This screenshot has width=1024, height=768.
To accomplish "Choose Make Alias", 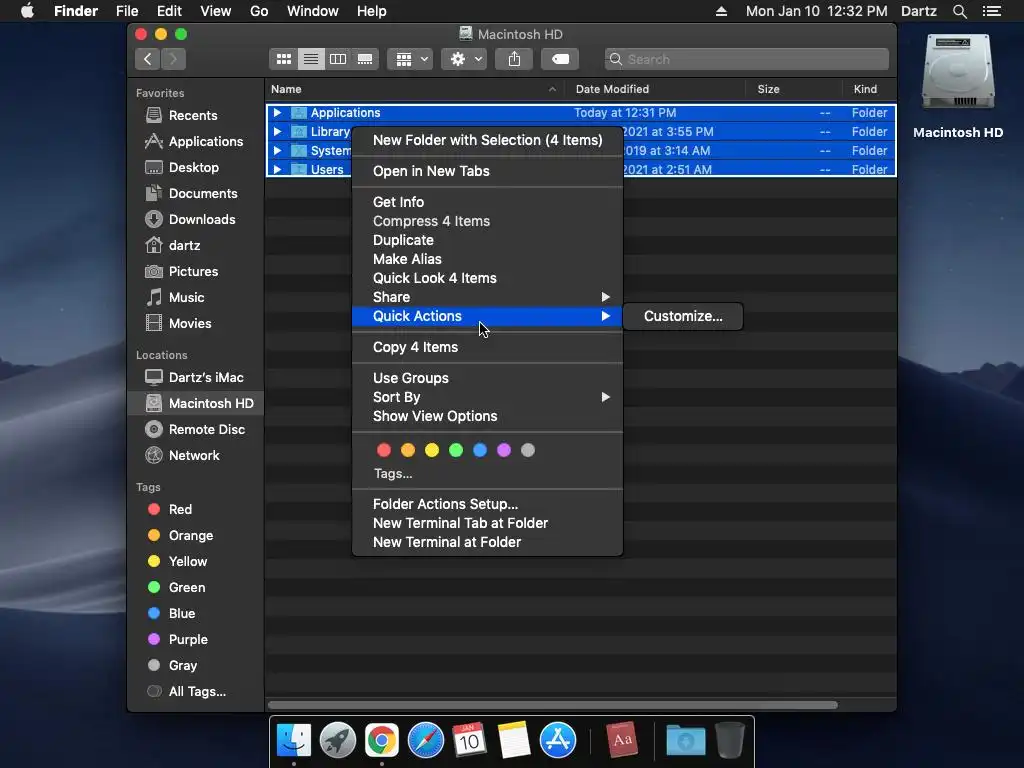I will pyautogui.click(x=487, y=259).
